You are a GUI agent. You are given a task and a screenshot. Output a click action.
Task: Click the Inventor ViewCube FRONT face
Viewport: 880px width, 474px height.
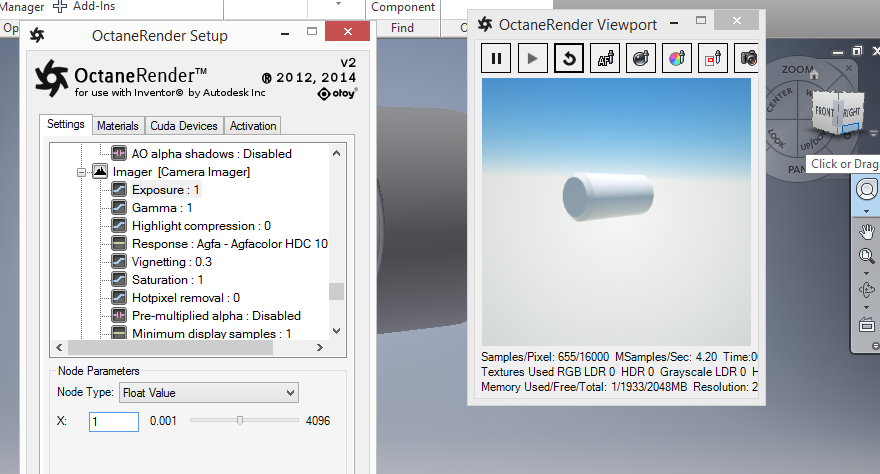824,112
